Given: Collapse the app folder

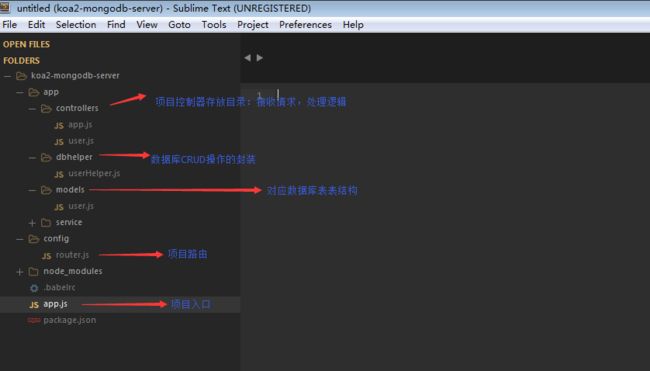Looking at the screenshot, I should (x=20, y=92).
